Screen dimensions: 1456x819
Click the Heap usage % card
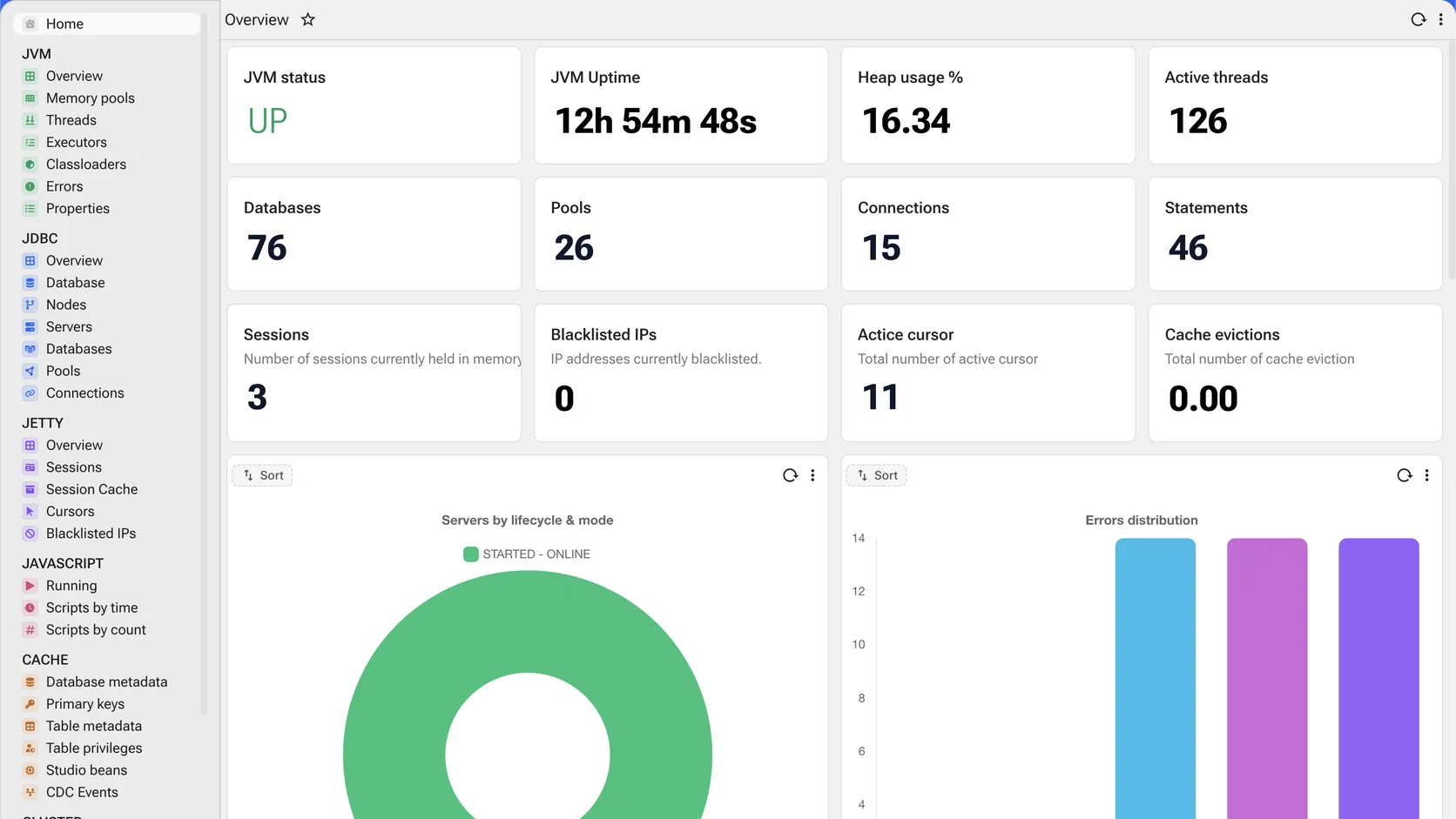click(x=988, y=105)
